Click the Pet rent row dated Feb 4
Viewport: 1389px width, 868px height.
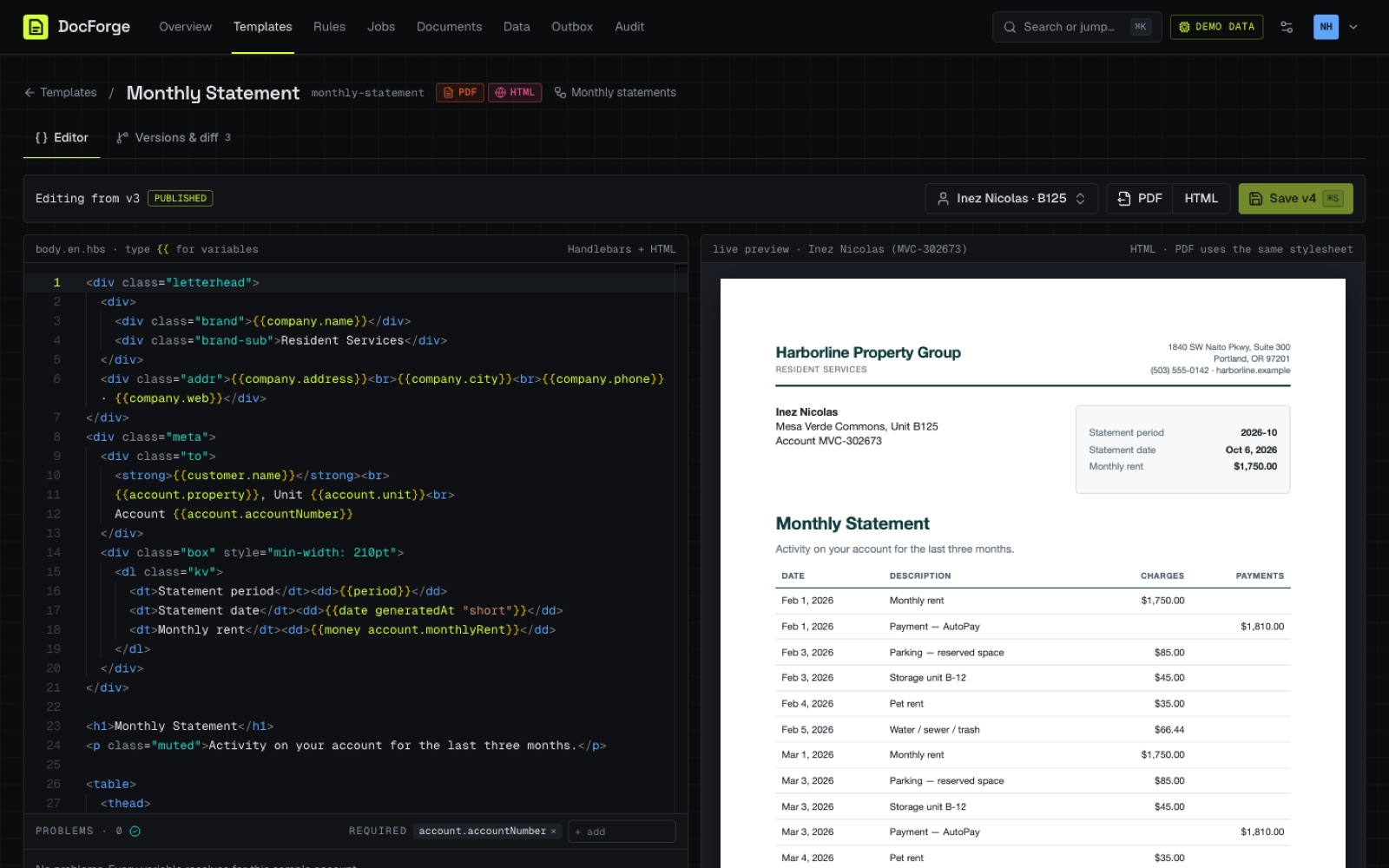[1033, 704]
